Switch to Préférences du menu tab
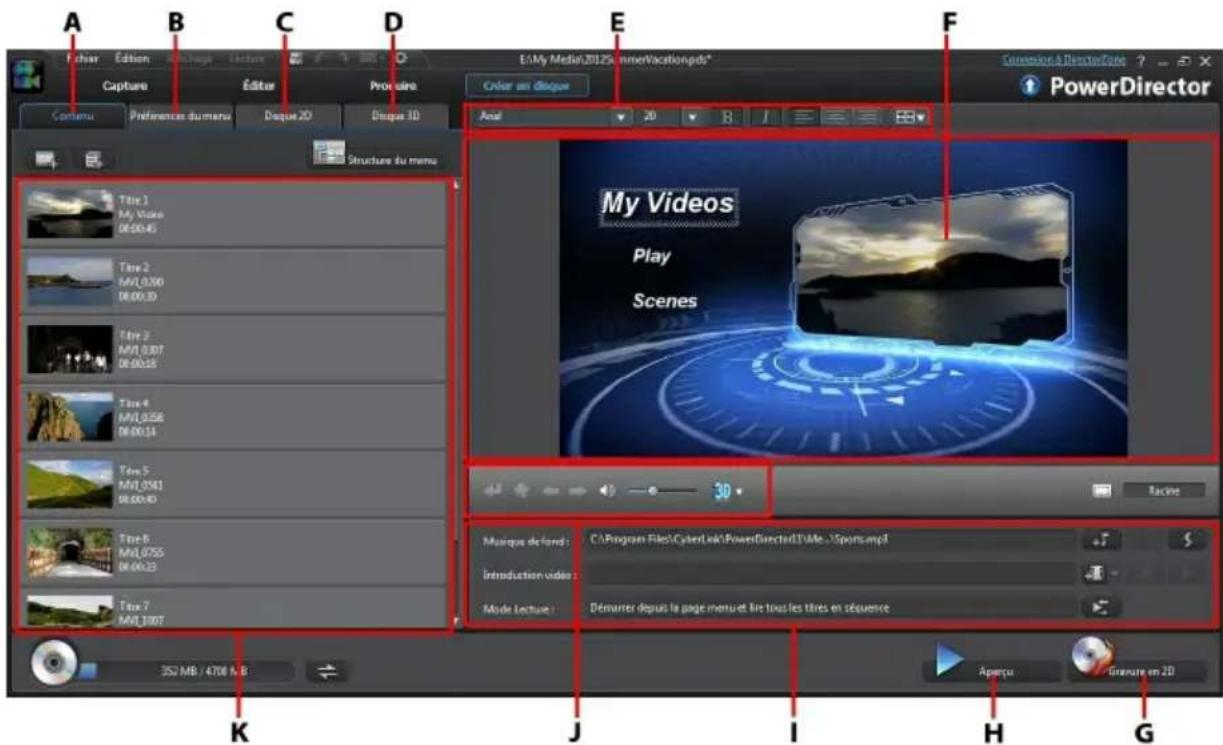The image size is (1223, 745). click(x=180, y=116)
